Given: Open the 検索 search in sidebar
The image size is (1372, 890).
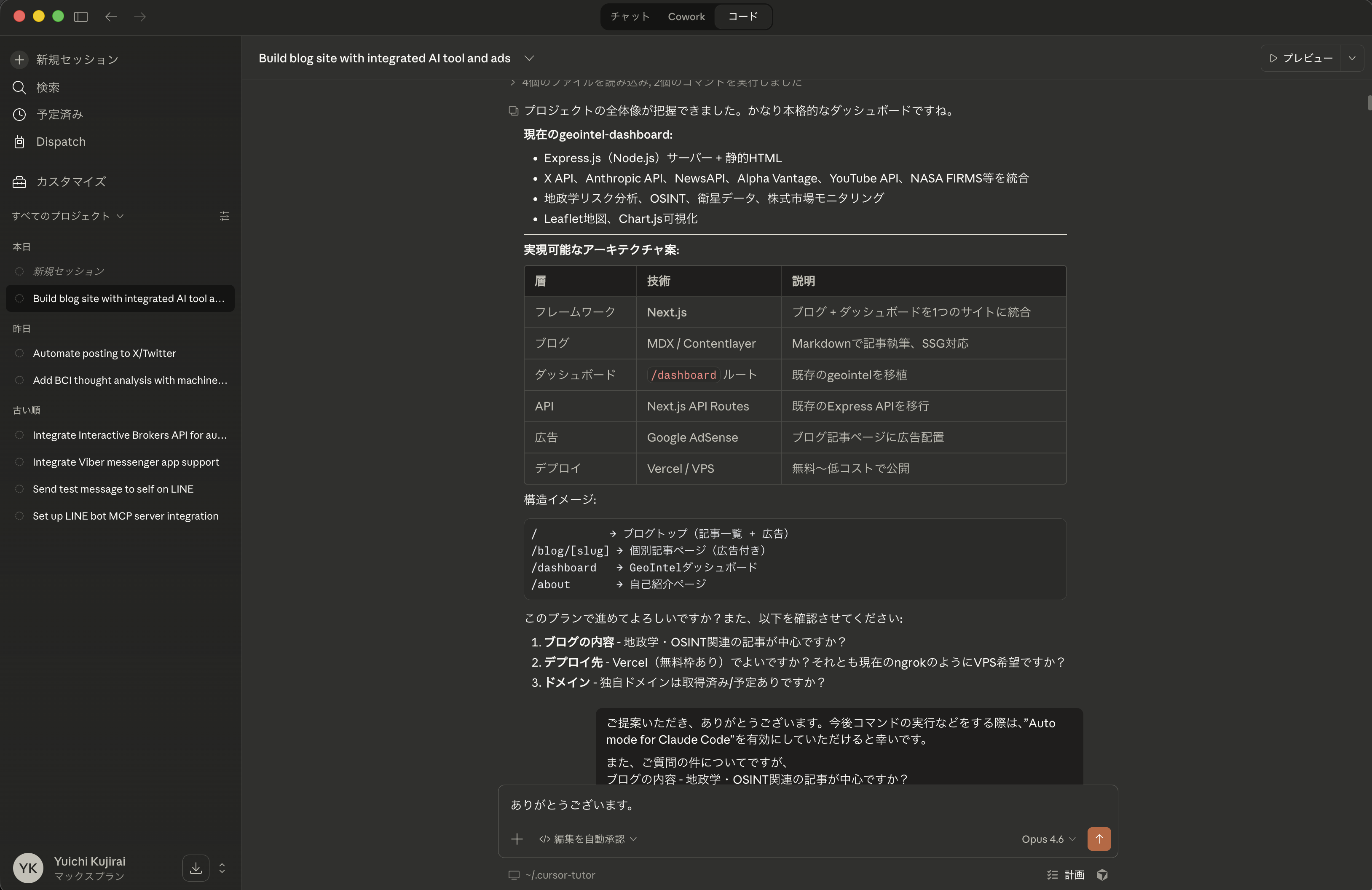Looking at the screenshot, I should (19, 87).
